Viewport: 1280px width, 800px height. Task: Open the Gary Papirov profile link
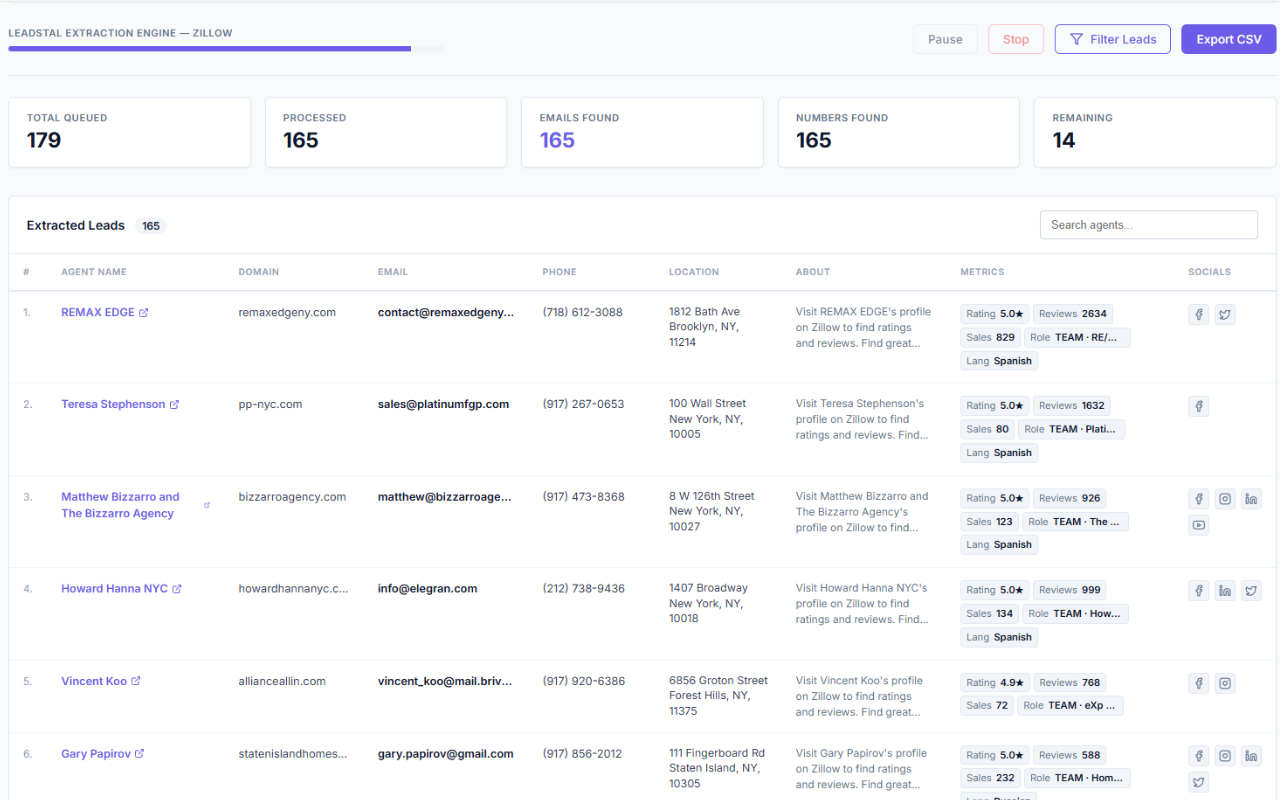(96, 754)
